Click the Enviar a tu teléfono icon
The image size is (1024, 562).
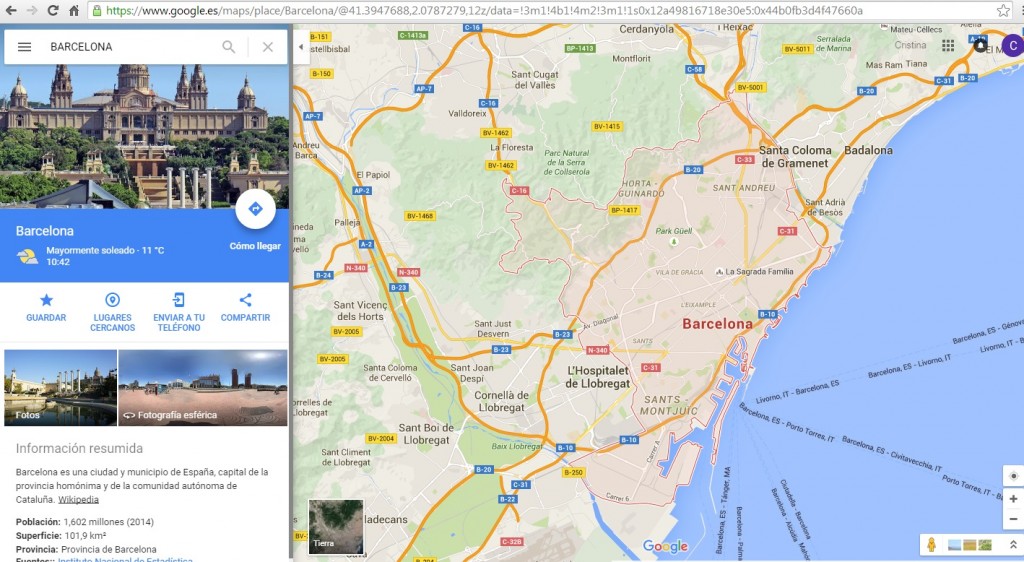[x=178, y=300]
